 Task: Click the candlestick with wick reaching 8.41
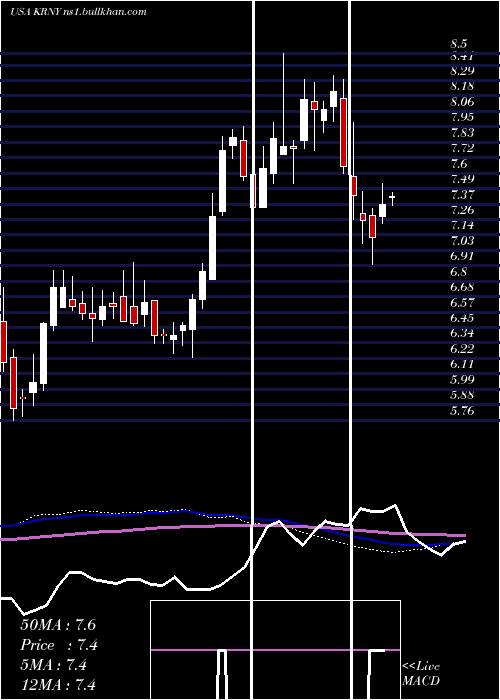click(x=283, y=104)
